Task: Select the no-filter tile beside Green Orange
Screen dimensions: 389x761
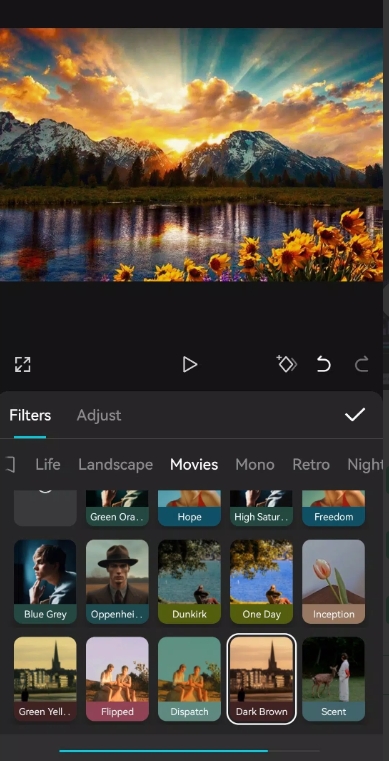Action: (x=45, y=508)
